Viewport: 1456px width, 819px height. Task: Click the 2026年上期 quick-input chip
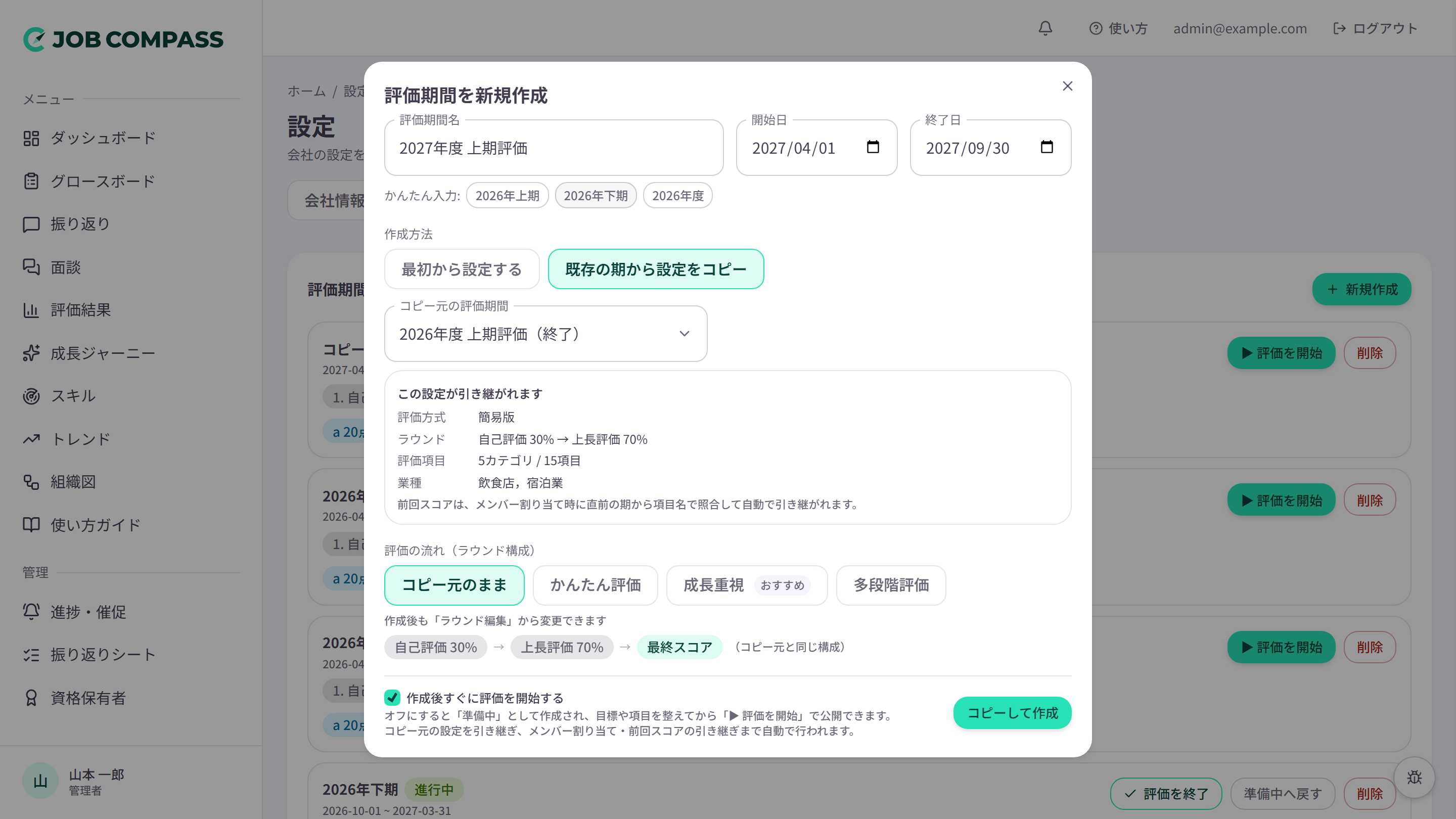507,196
